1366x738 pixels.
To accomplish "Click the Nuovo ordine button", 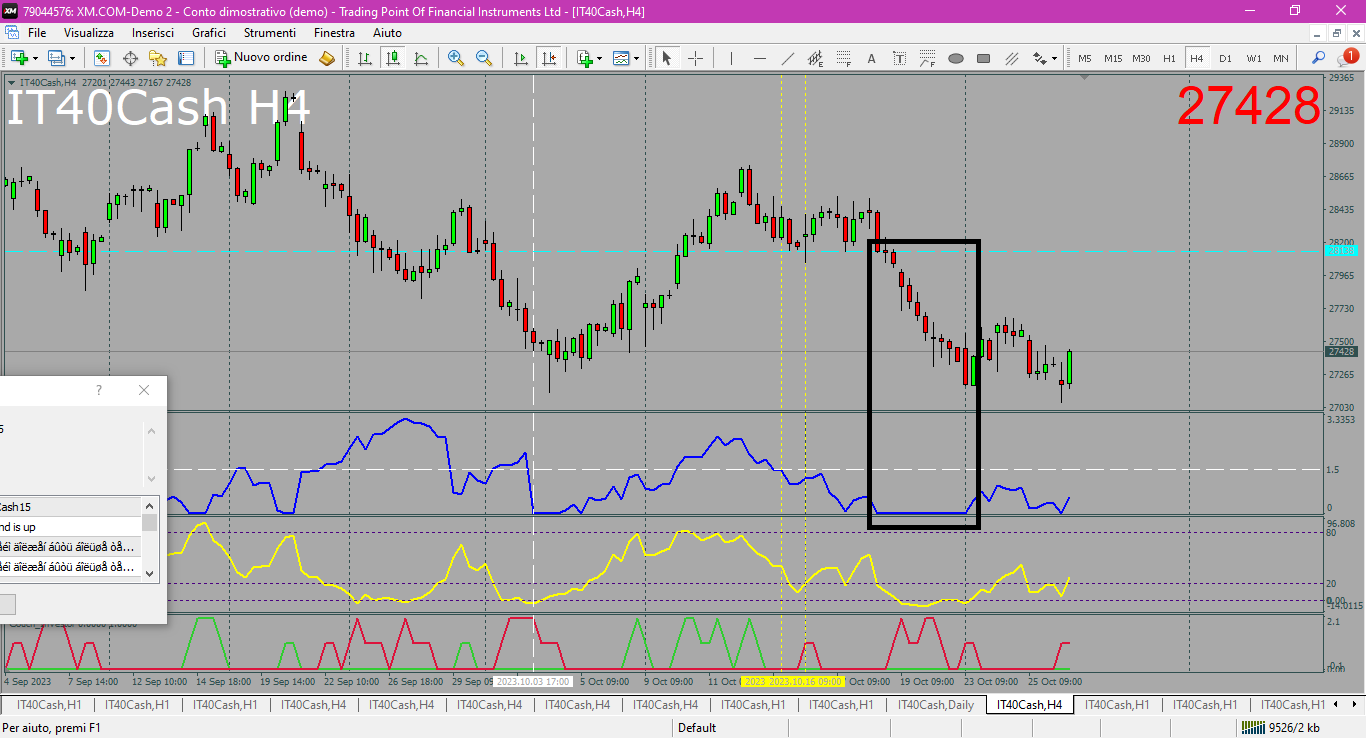I will [262, 58].
